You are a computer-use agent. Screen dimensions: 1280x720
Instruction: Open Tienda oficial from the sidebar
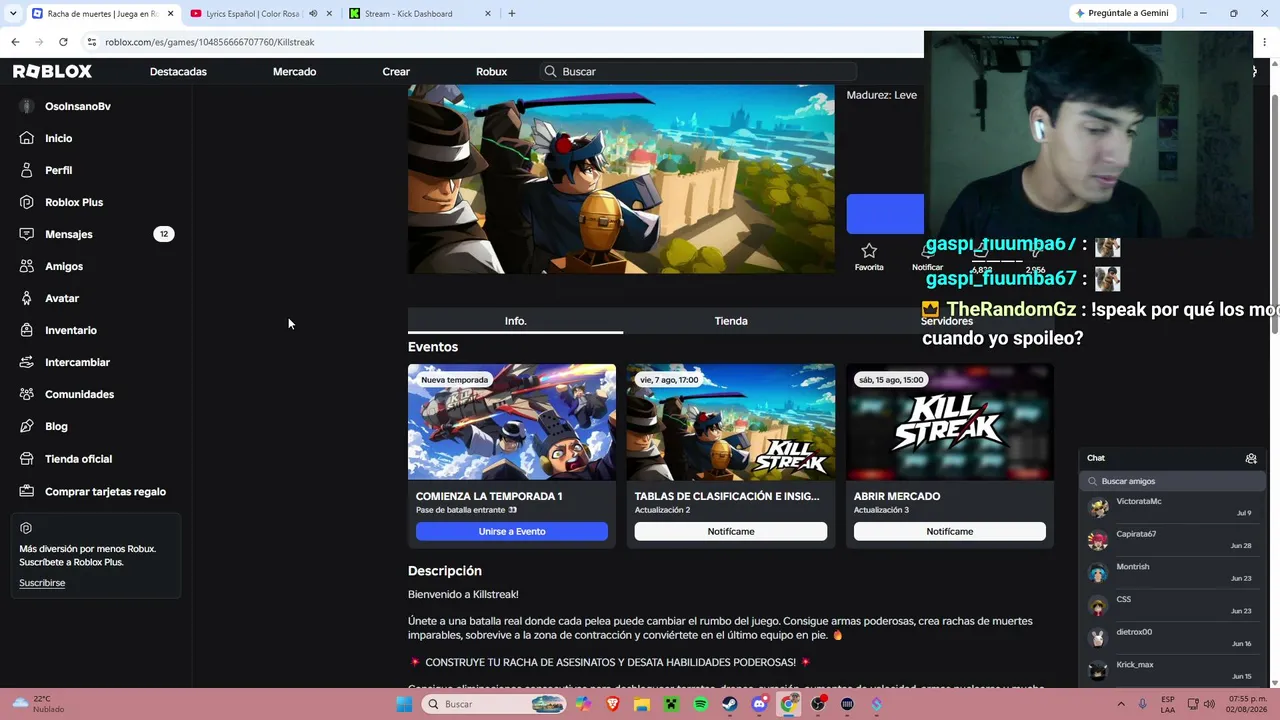coord(78,459)
